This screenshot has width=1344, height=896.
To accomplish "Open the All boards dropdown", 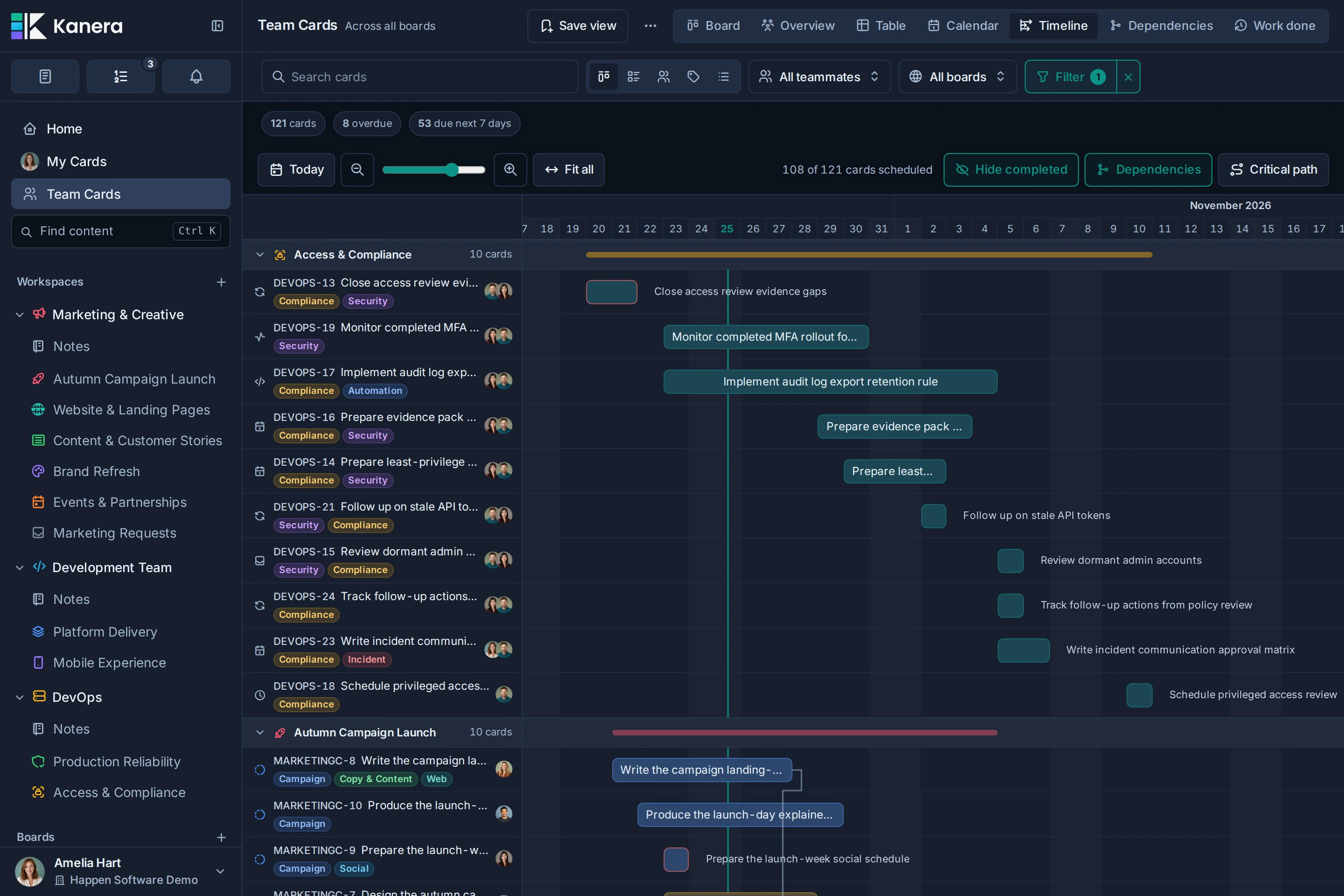I will (x=958, y=77).
